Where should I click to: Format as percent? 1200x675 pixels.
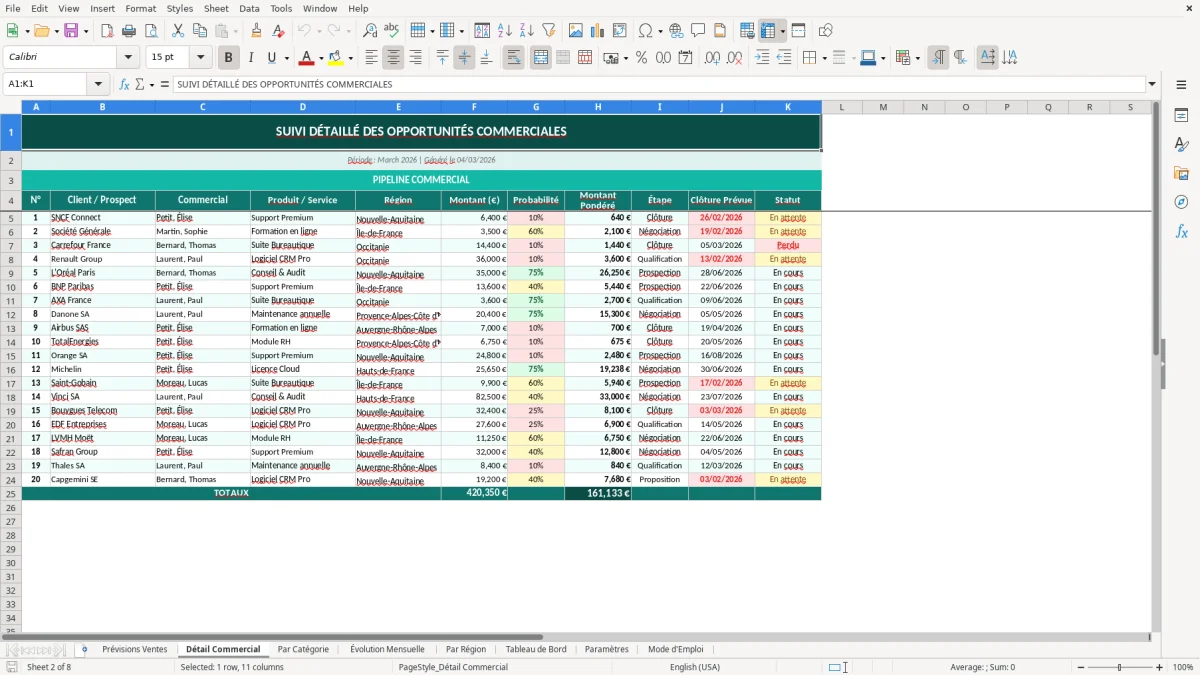[x=641, y=58]
